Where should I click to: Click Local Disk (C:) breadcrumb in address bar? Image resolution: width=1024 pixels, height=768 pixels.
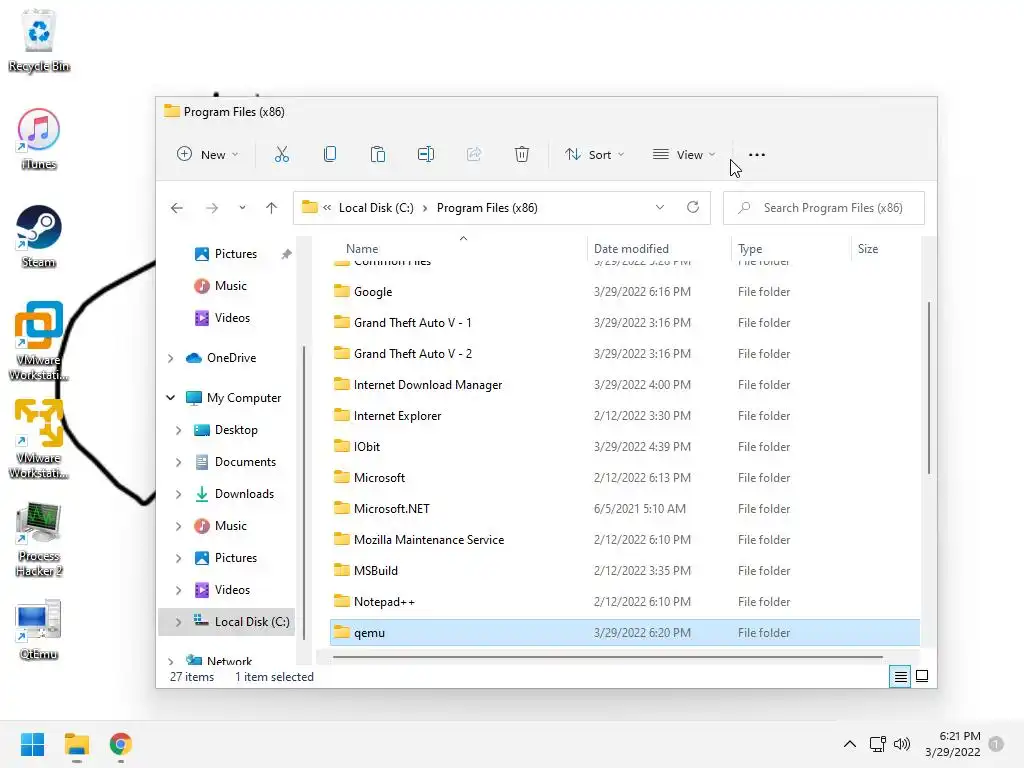click(x=376, y=208)
